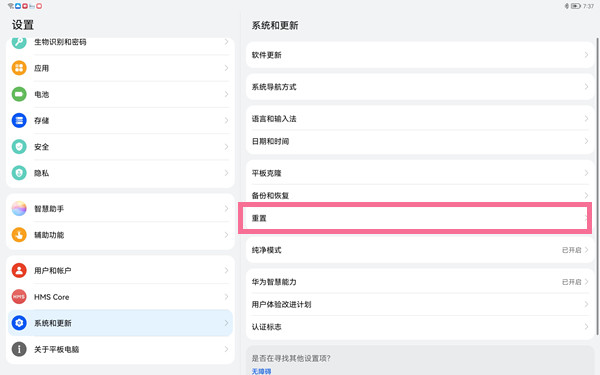Image resolution: width=600 pixels, height=375 pixels.
Task: Tap the 安全 shield icon
Action: tap(19, 147)
